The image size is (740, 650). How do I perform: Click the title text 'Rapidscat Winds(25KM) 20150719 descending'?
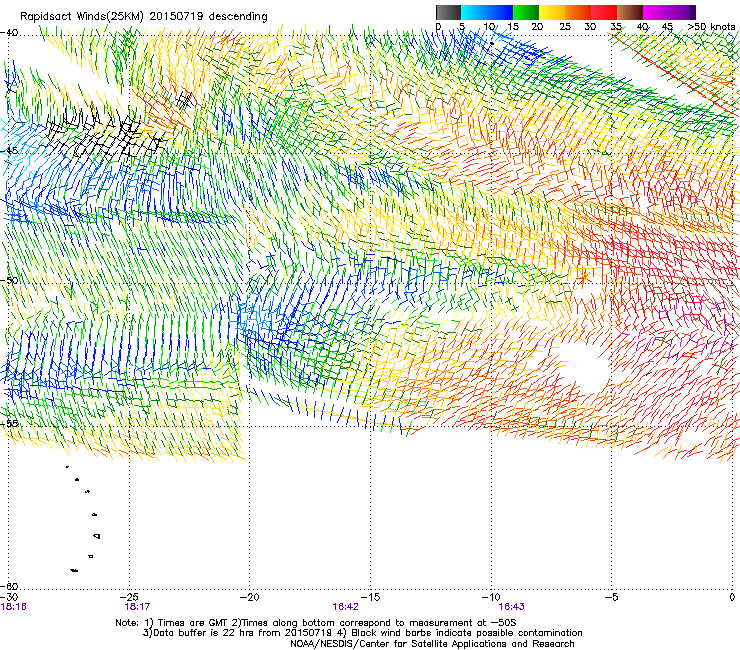coord(143,17)
